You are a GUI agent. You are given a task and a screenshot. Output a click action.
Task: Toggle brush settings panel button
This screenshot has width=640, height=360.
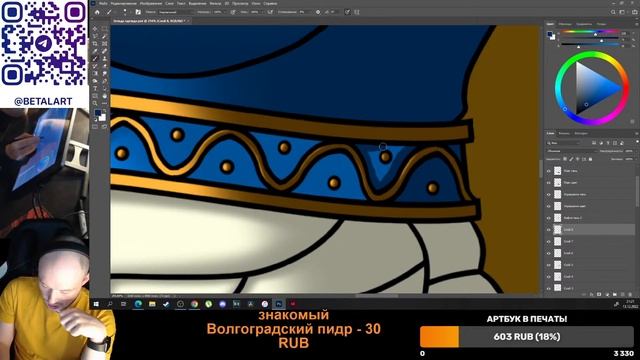(x=138, y=12)
